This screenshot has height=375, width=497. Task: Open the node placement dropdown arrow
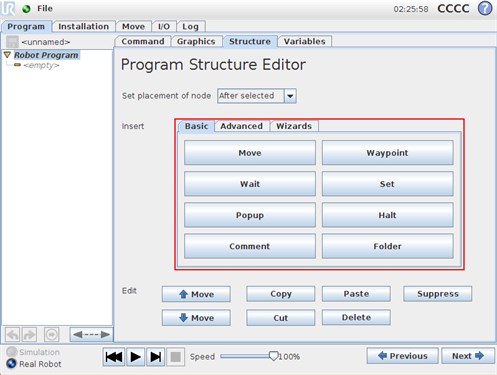click(x=290, y=96)
